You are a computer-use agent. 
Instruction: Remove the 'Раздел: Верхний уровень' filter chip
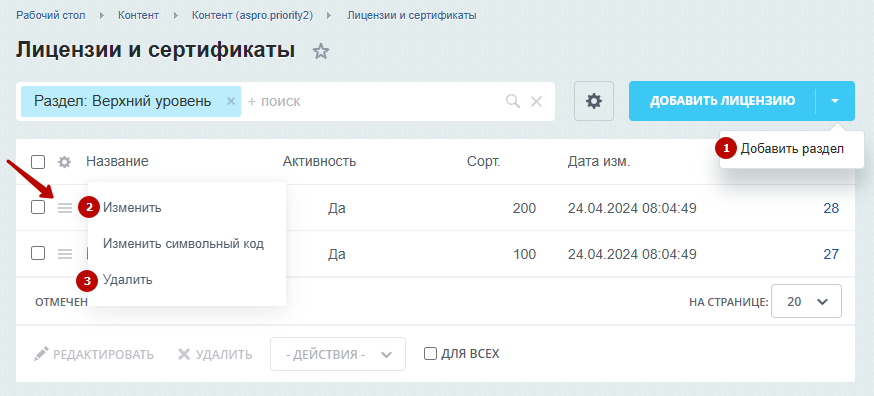231,101
